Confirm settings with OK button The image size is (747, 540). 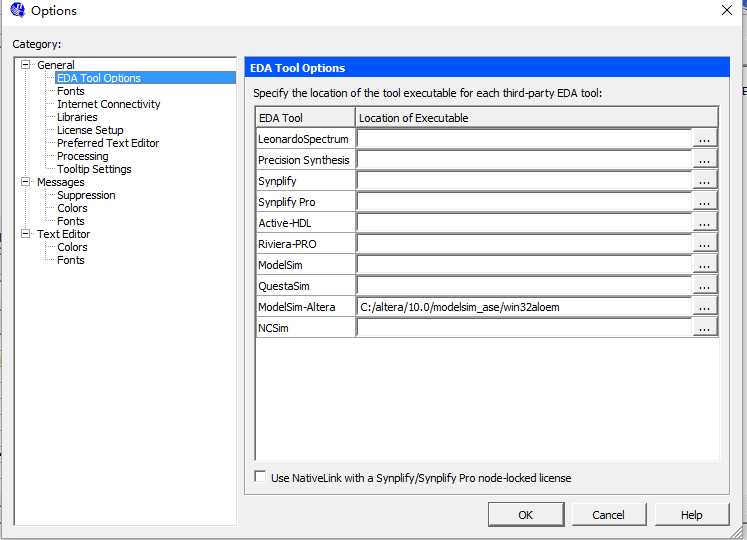tap(525, 515)
